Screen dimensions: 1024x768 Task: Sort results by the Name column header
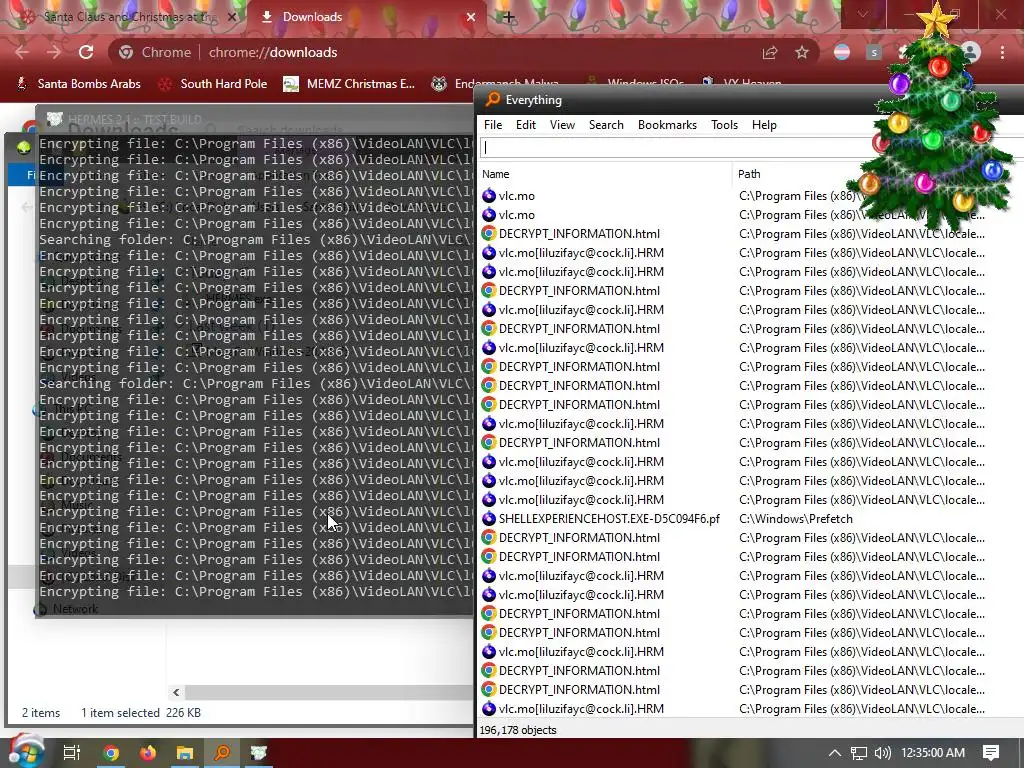[x=605, y=174]
